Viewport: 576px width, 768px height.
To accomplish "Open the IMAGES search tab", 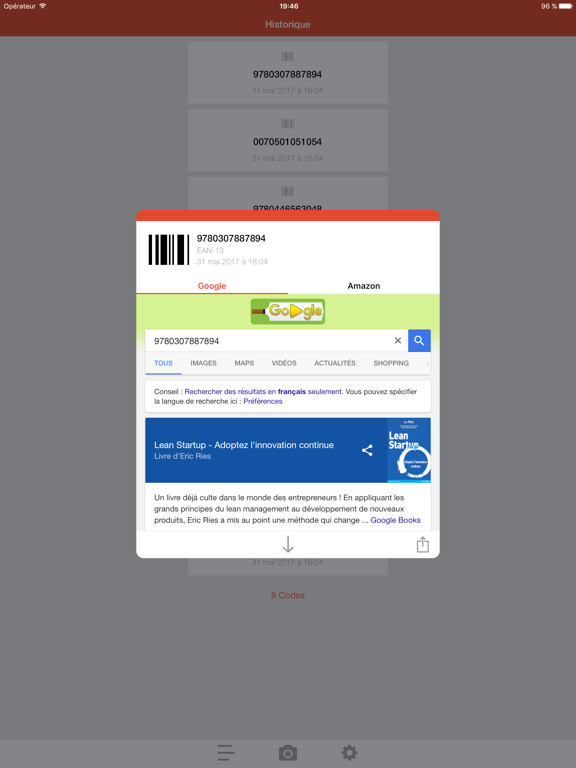I will [x=203, y=363].
